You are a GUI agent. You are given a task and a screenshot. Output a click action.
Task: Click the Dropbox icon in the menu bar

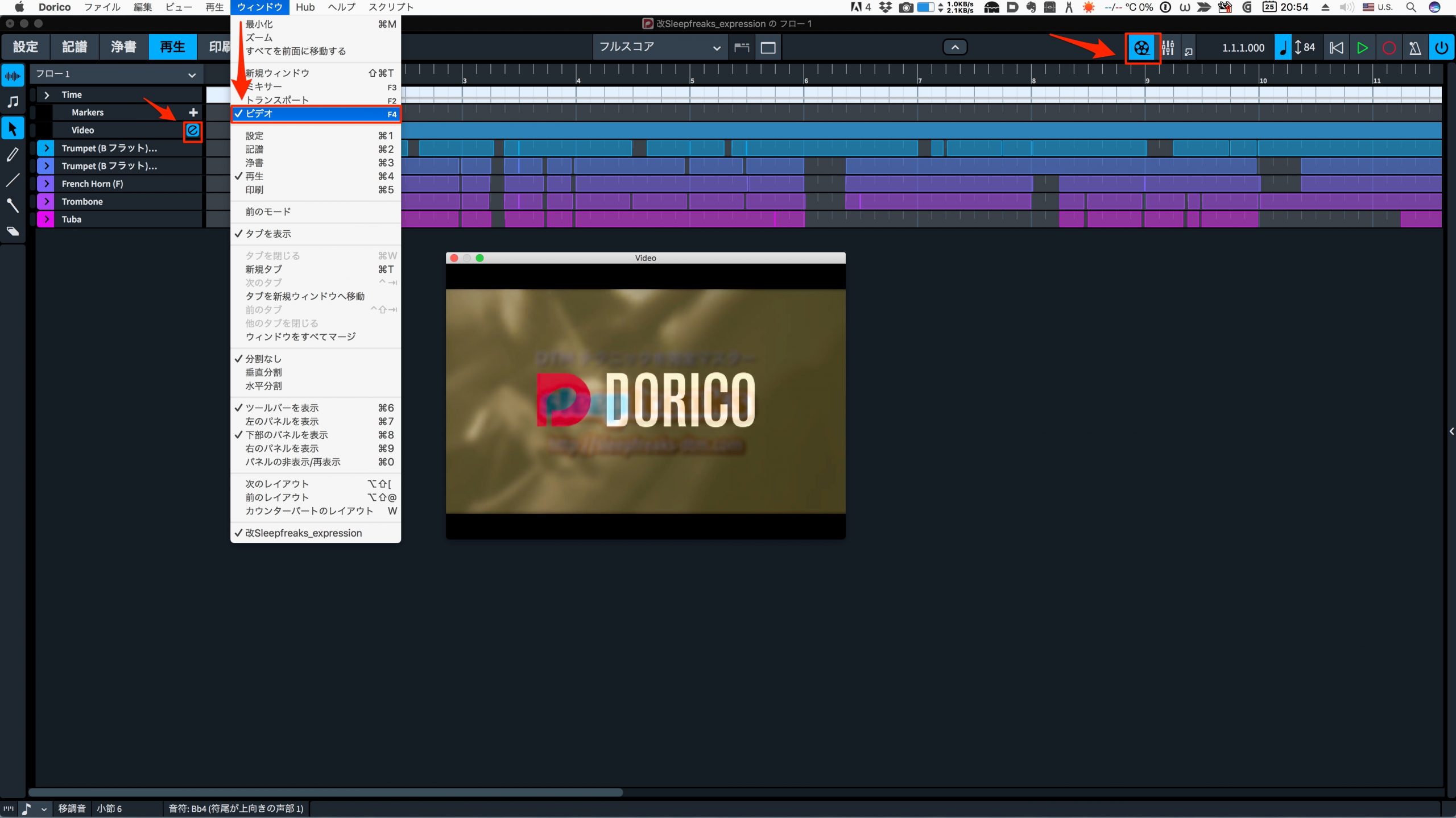pos(886,7)
